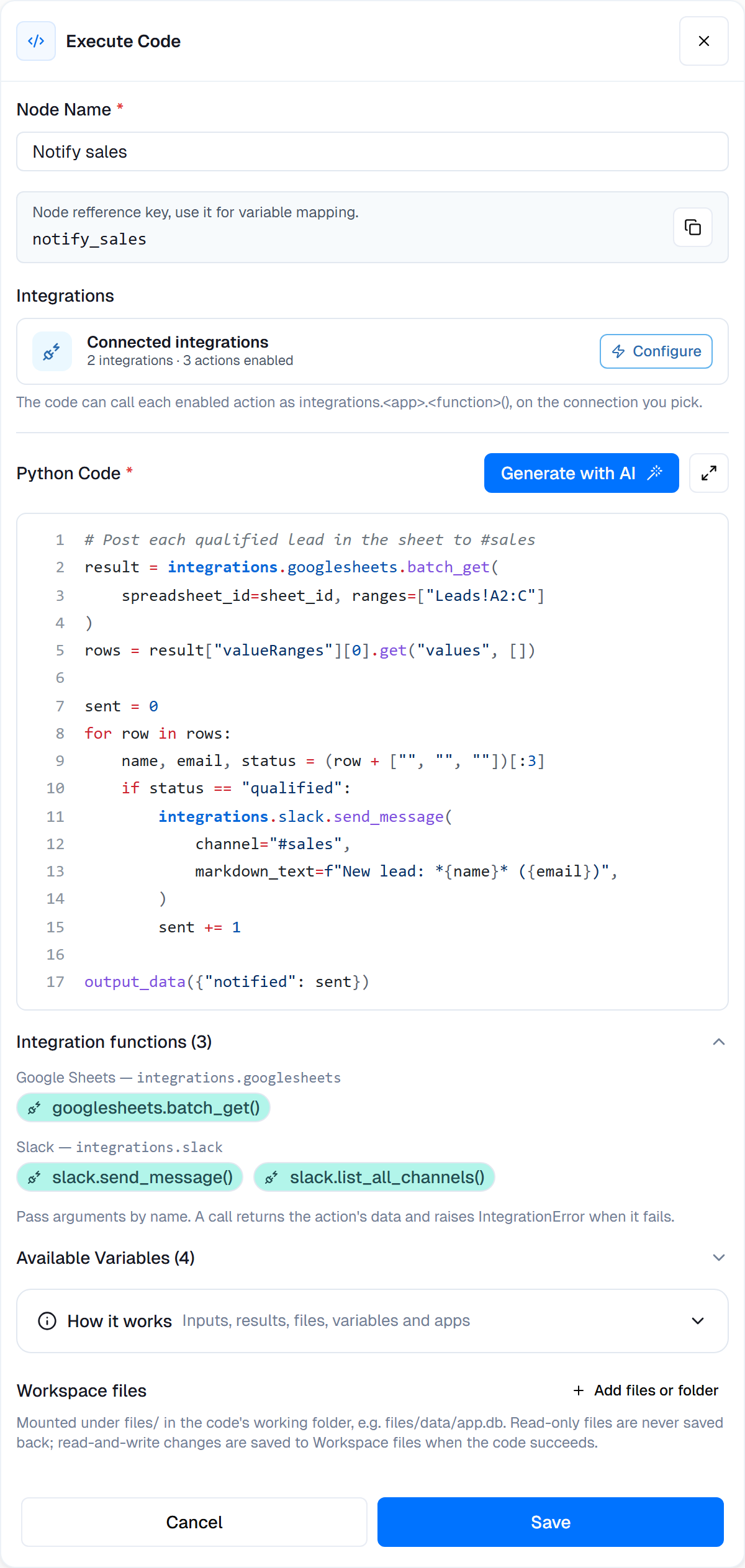
Task: Click Generate with AI button
Action: (x=582, y=473)
